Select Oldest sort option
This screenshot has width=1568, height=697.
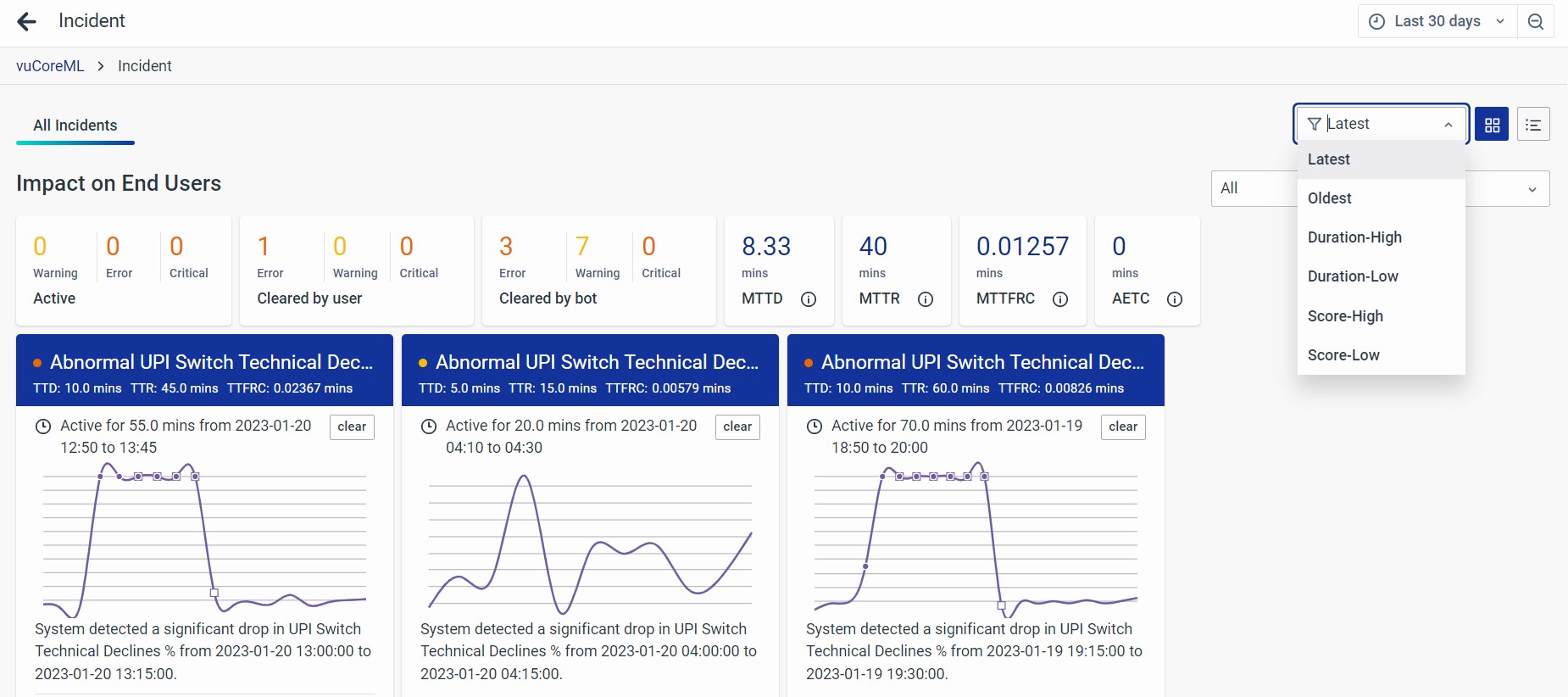click(x=1329, y=198)
